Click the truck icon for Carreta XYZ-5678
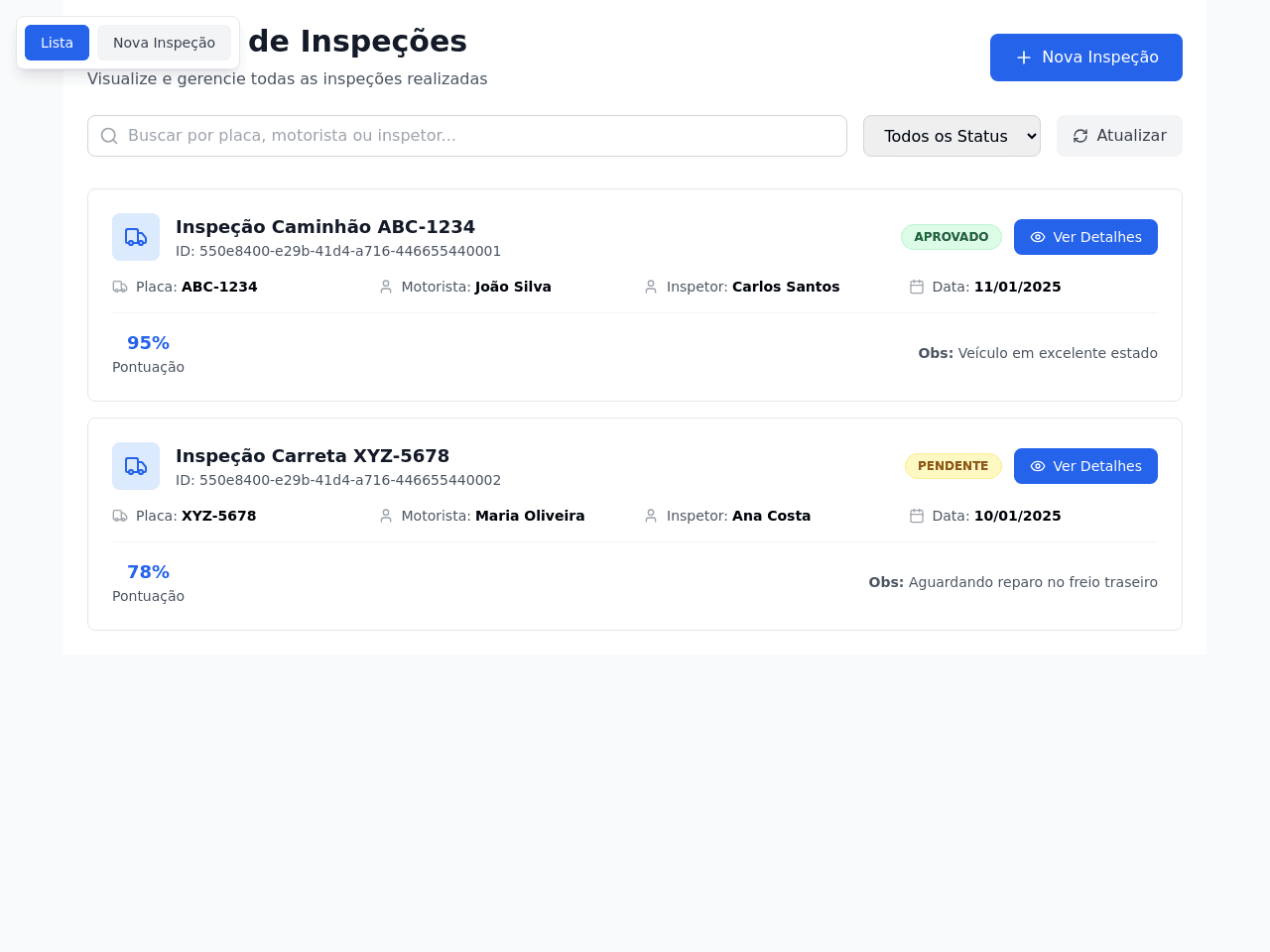The height and width of the screenshot is (952, 1270). 136,466
